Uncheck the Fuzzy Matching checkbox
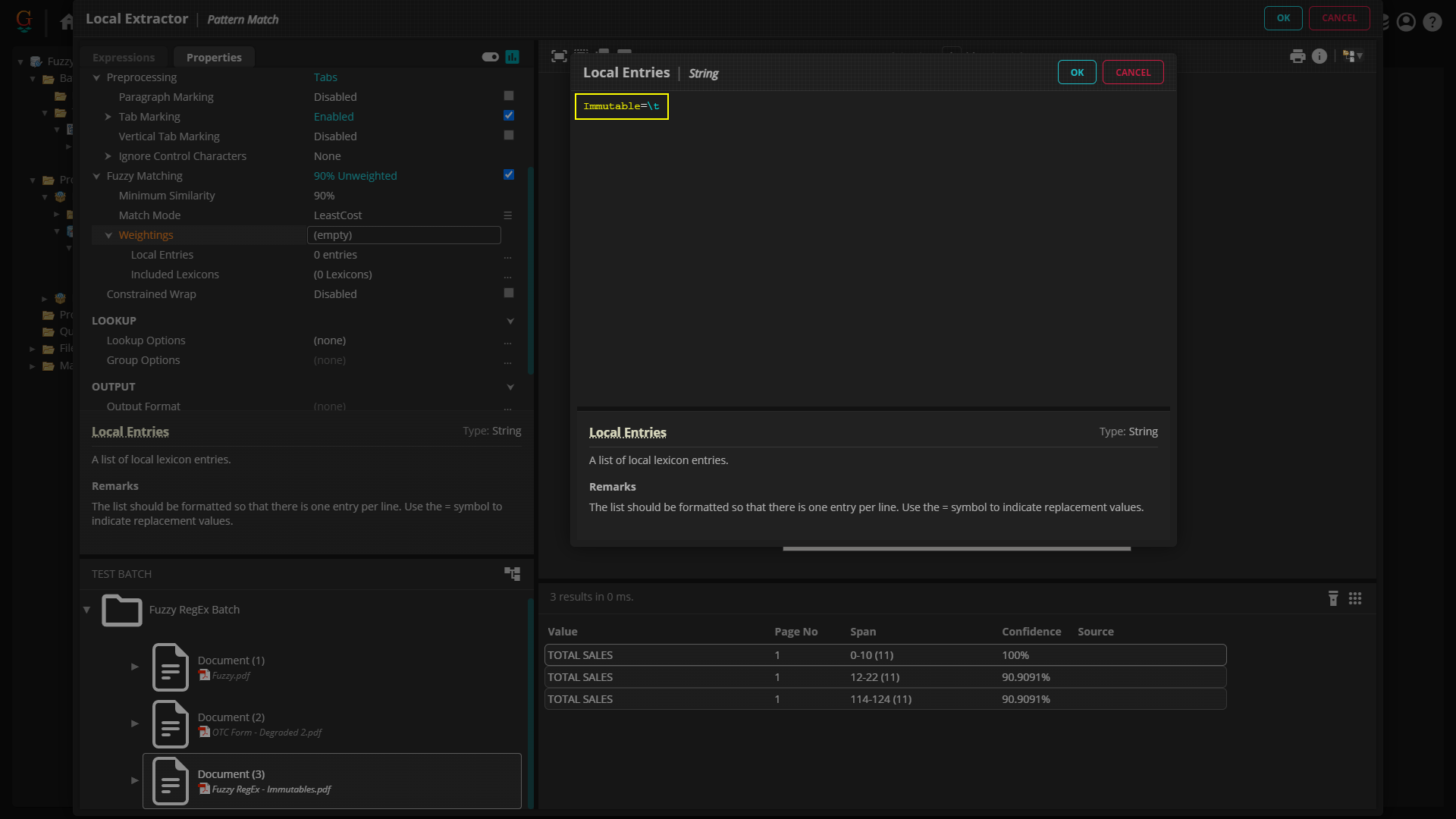1456x819 pixels. coord(509,175)
